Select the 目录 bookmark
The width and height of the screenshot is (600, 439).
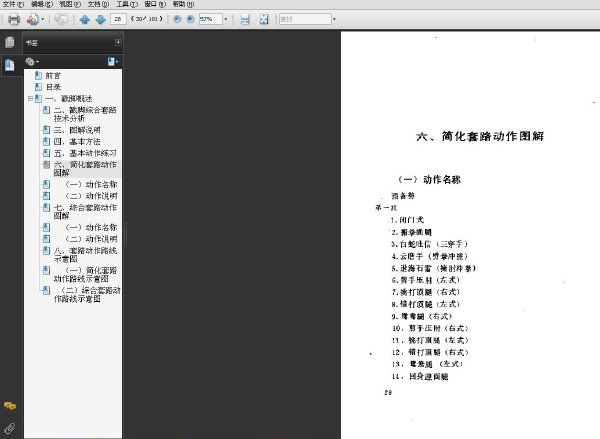point(53,87)
